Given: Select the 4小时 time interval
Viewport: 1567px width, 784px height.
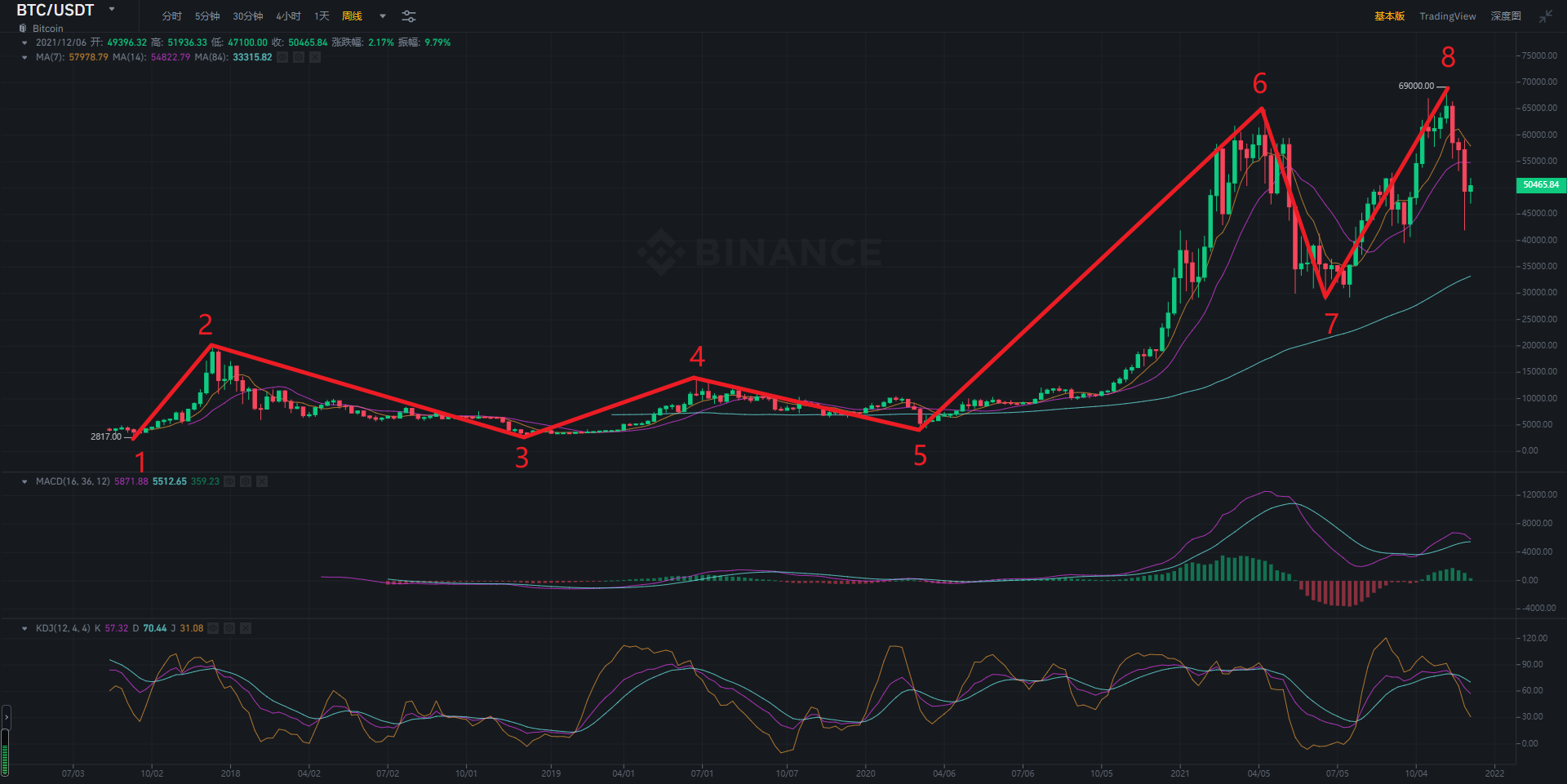Looking at the screenshot, I should point(288,16).
